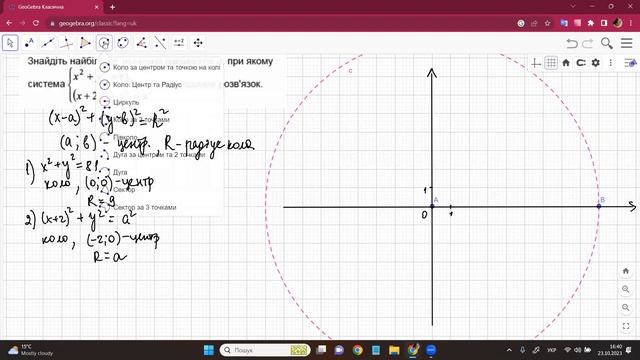Zoom in on the graphics view
This screenshot has height=360, width=640.
626,289
